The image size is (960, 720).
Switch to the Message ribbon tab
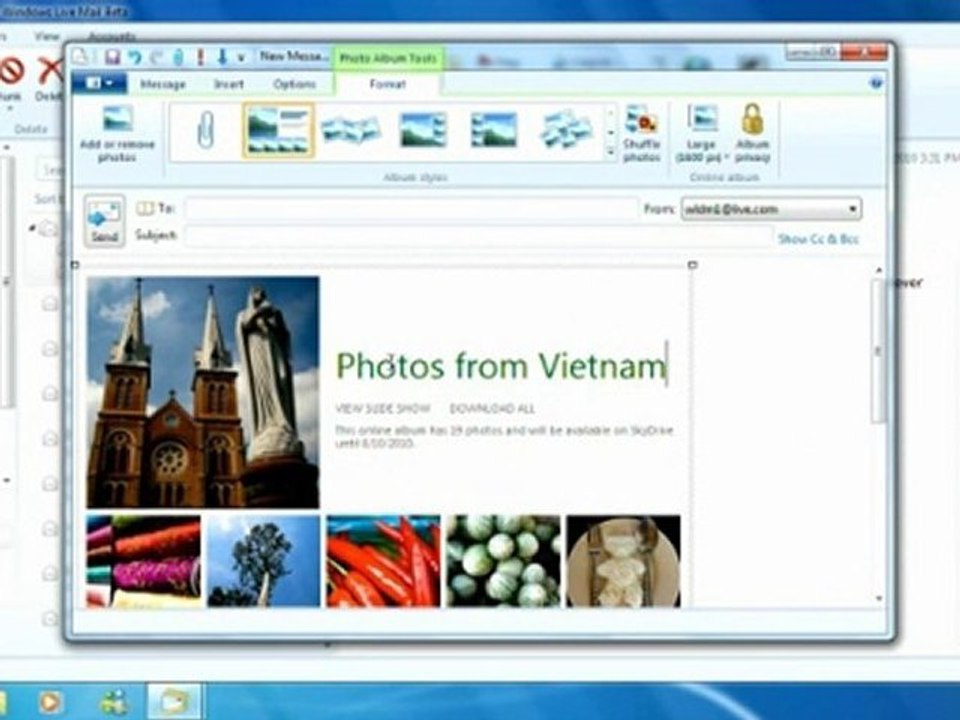[x=163, y=84]
